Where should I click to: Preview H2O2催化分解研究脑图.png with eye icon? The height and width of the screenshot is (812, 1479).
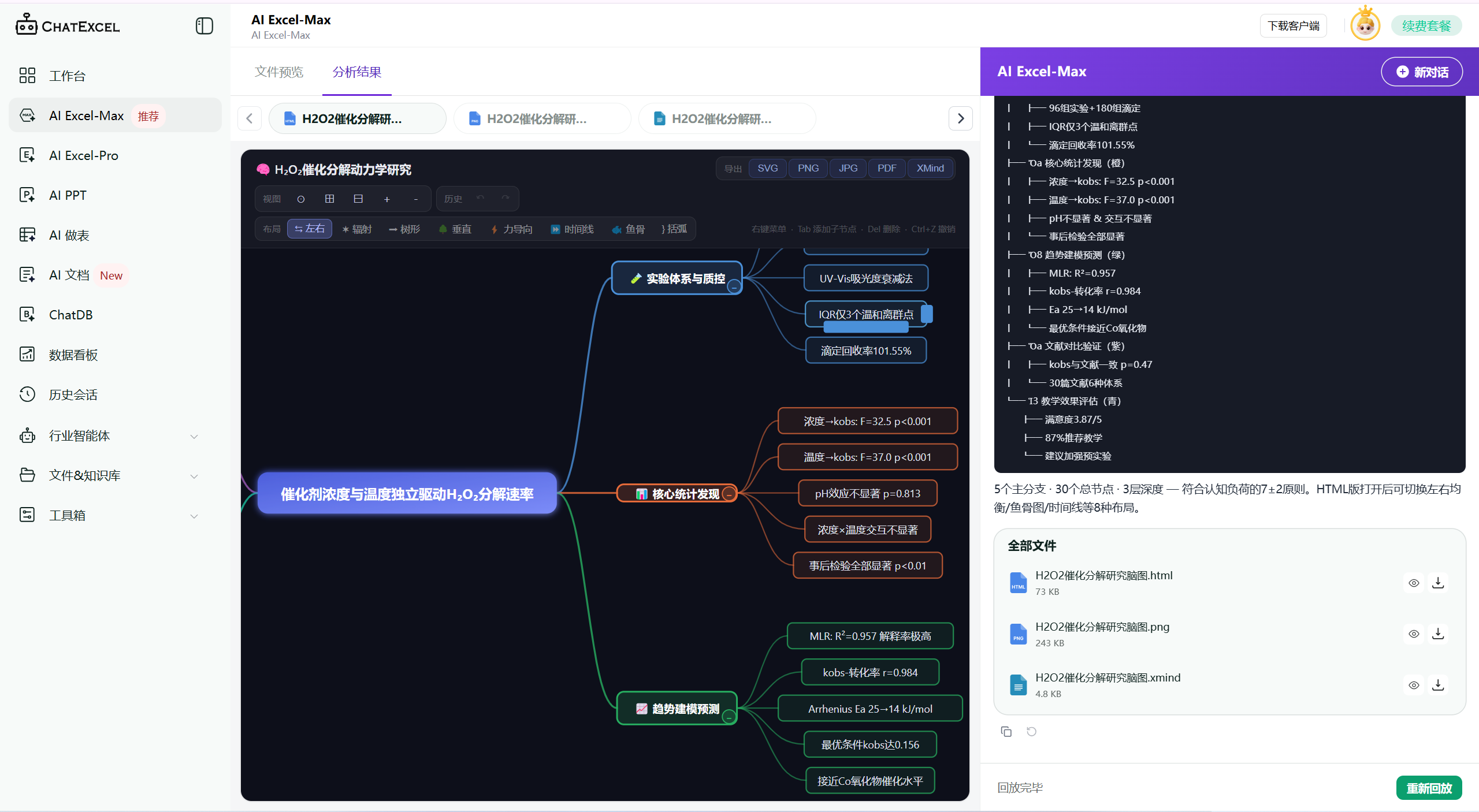point(1414,634)
